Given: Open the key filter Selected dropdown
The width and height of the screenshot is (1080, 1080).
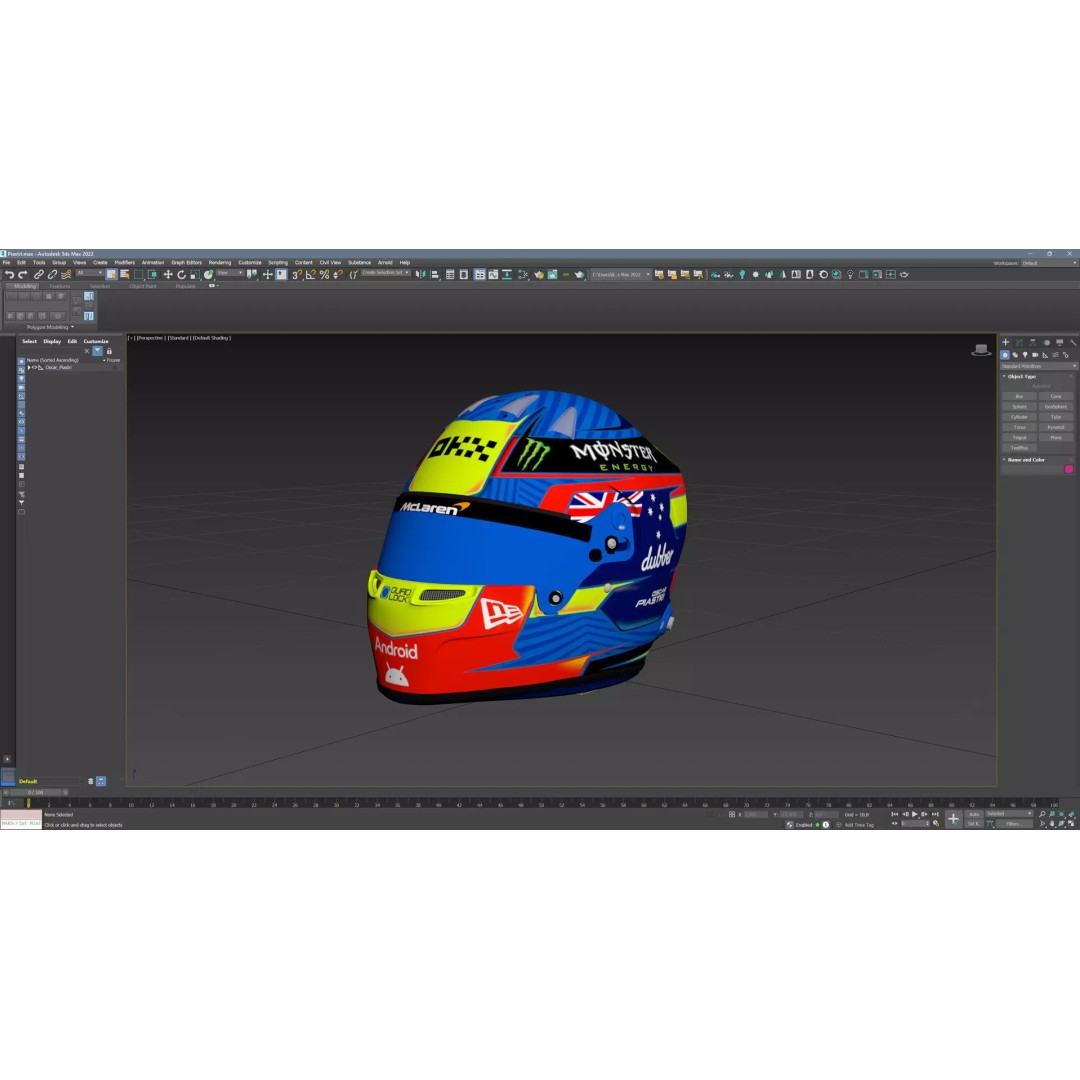Looking at the screenshot, I should tap(1009, 814).
